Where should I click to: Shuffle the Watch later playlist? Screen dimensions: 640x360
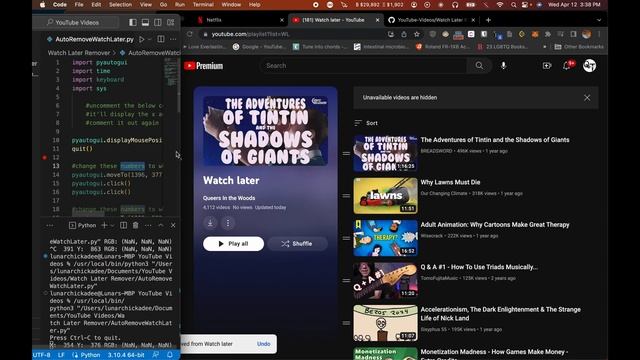(x=297, y=244)
